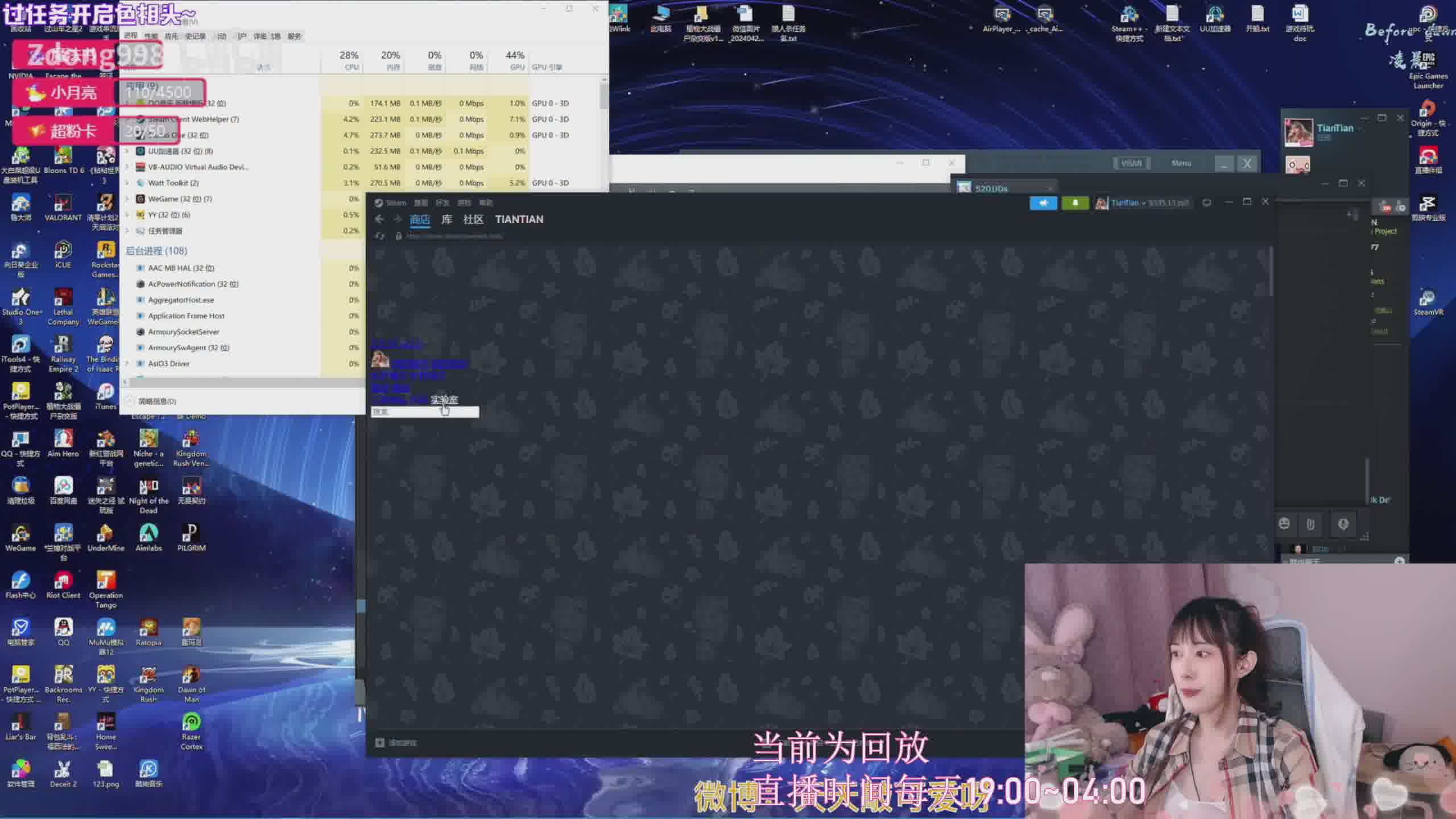The height and width of the screenshot is (819, 1456).
Task: Open Steam announcements megaphone button
Action: (x=1043, y=203)
